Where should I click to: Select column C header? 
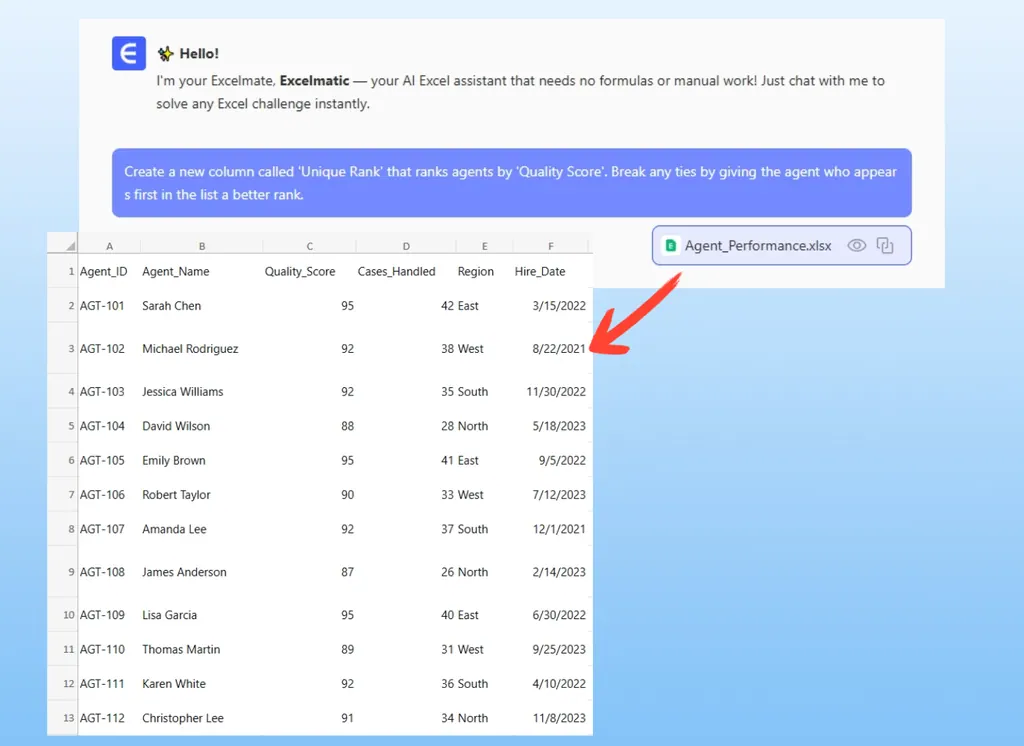(x=310, y=246)
